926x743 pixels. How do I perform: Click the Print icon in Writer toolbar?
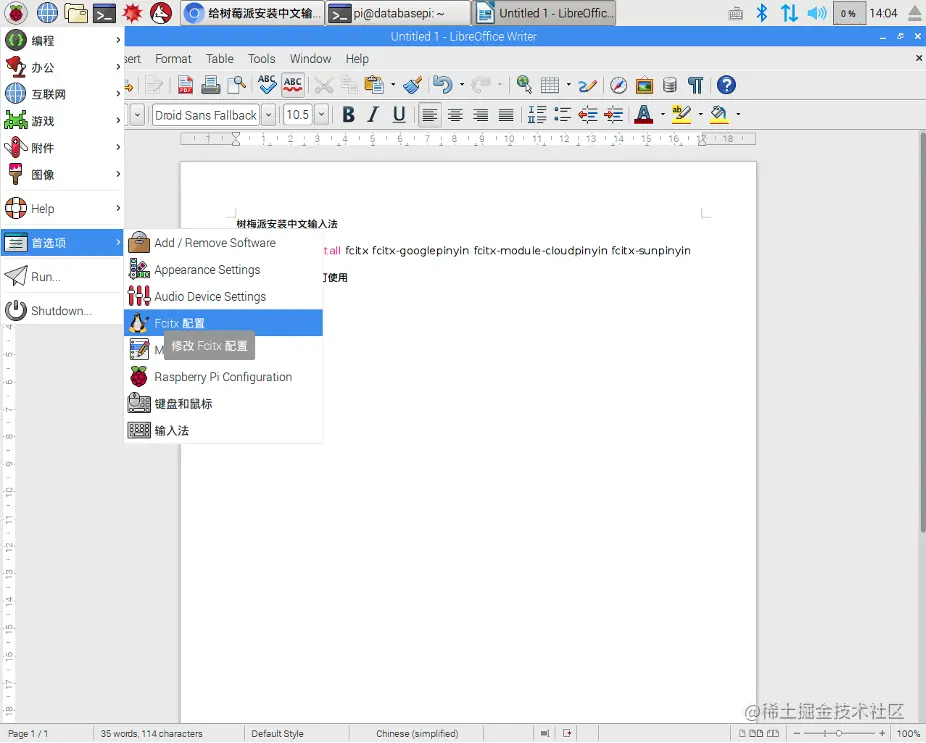pos(211,85)
